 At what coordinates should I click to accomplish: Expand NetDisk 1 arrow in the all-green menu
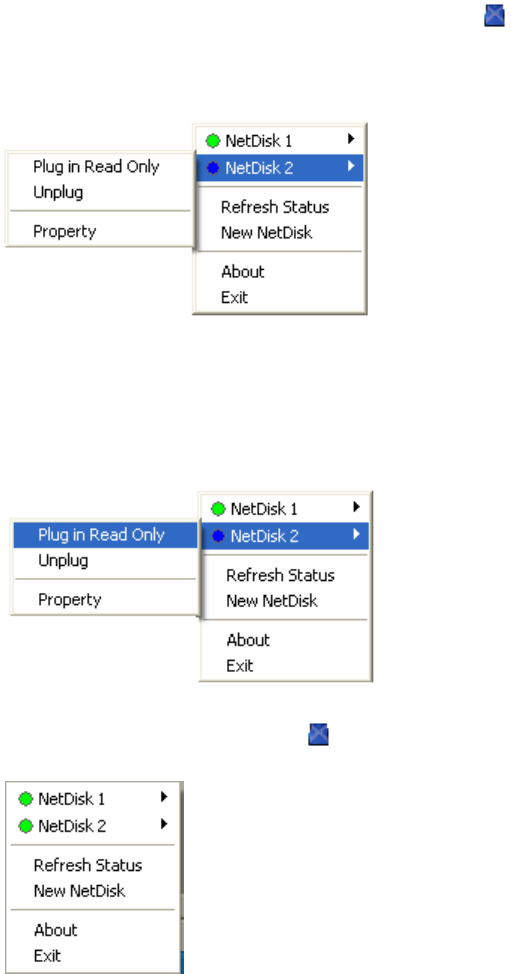[x=164, y=796]
